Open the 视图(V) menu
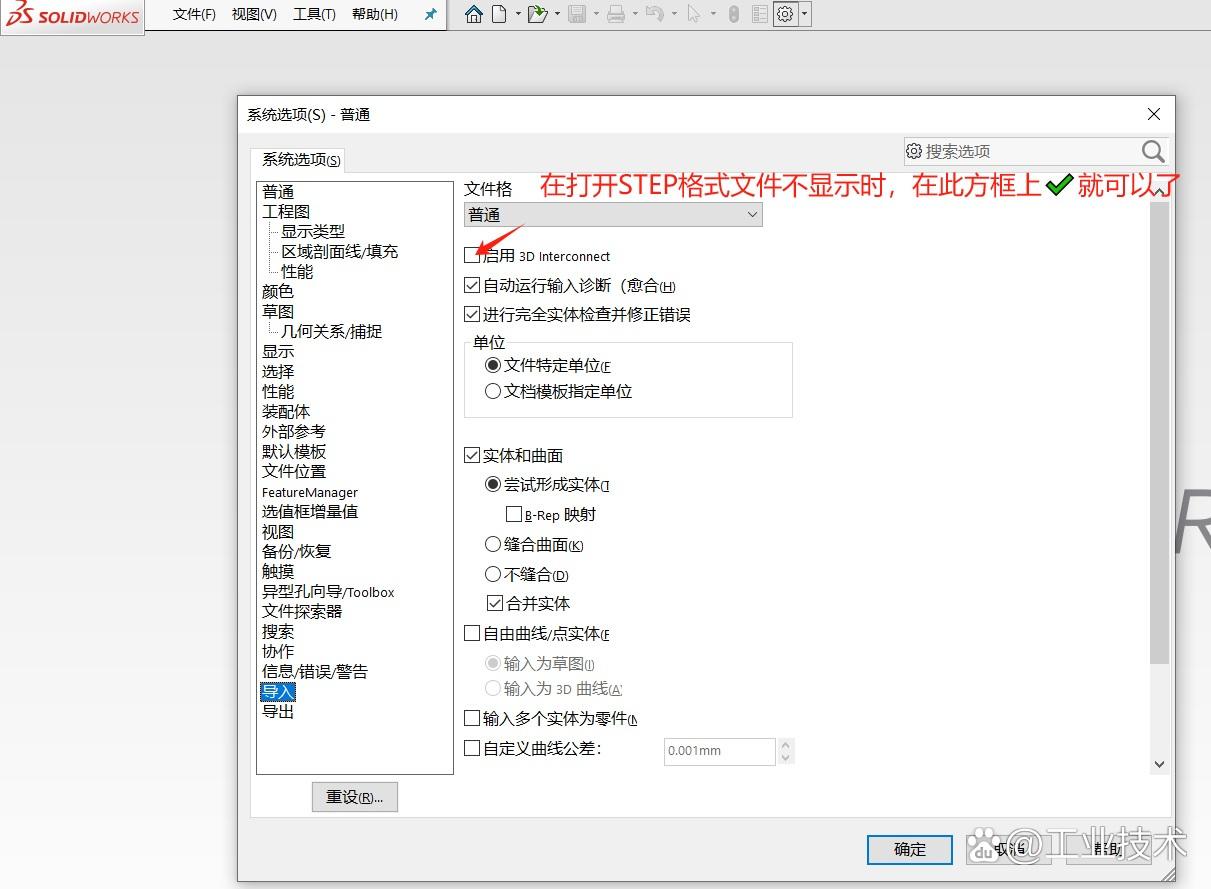 pos(254,14)
